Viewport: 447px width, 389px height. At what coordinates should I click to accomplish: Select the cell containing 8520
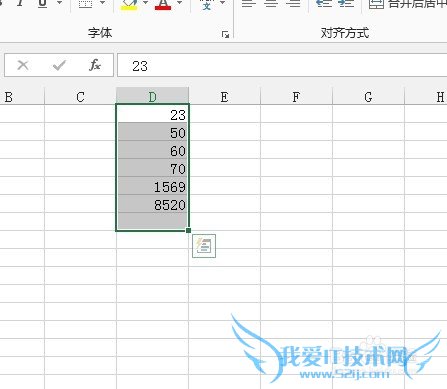coord(152,204)
